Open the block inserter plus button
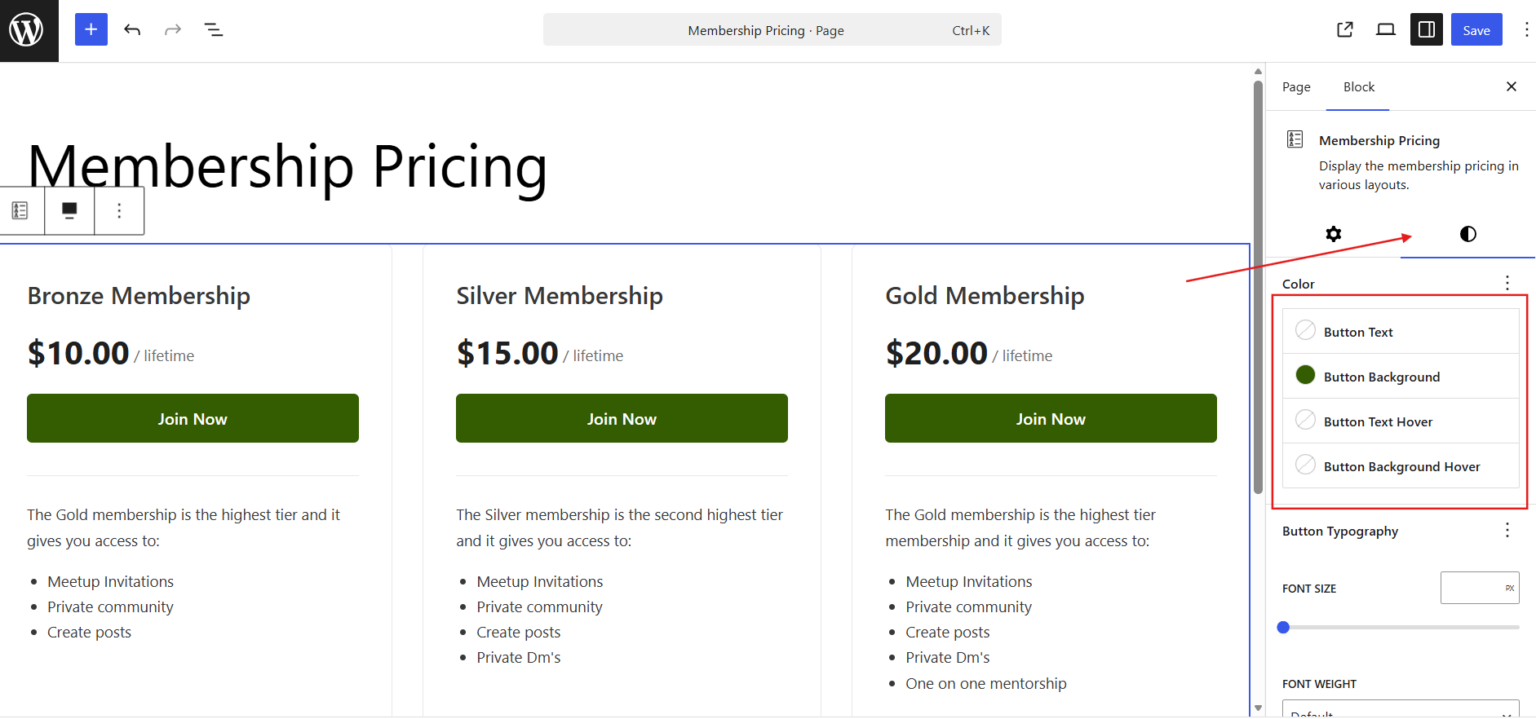The width and height of the screenshot is (1536, 719). (91, 30)
